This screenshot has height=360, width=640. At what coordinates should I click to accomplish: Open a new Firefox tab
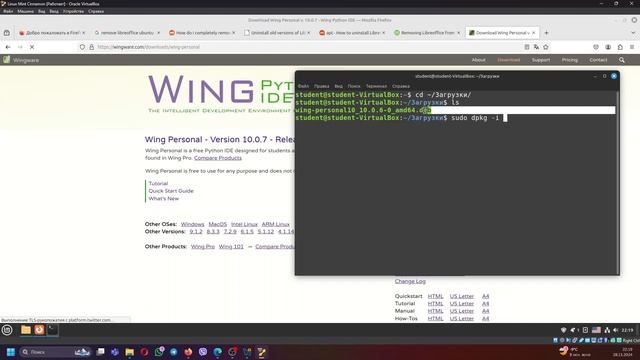(x=546, y=33)
